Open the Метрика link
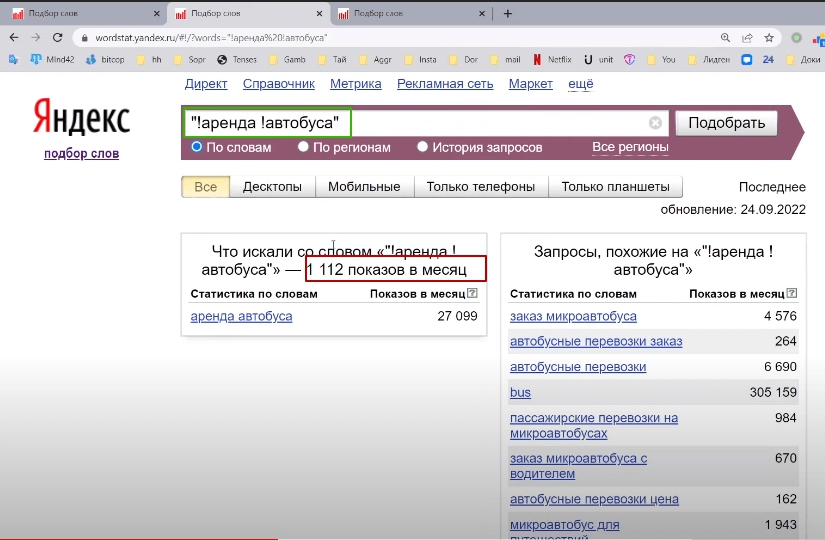This screenshot has width=825, height=540. [x=356, y=84]
